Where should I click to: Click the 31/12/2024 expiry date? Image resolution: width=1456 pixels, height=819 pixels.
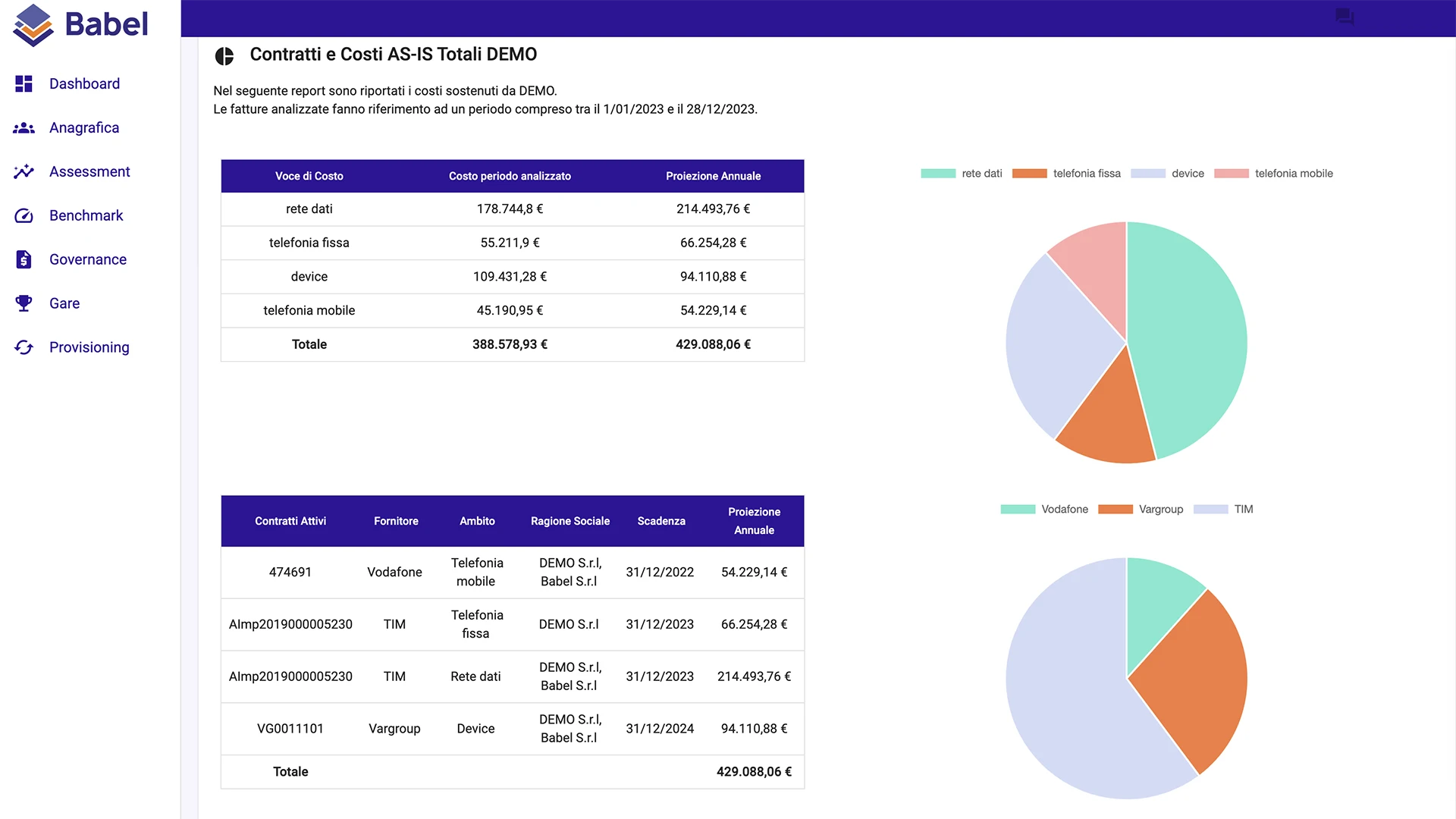point(660,729)
